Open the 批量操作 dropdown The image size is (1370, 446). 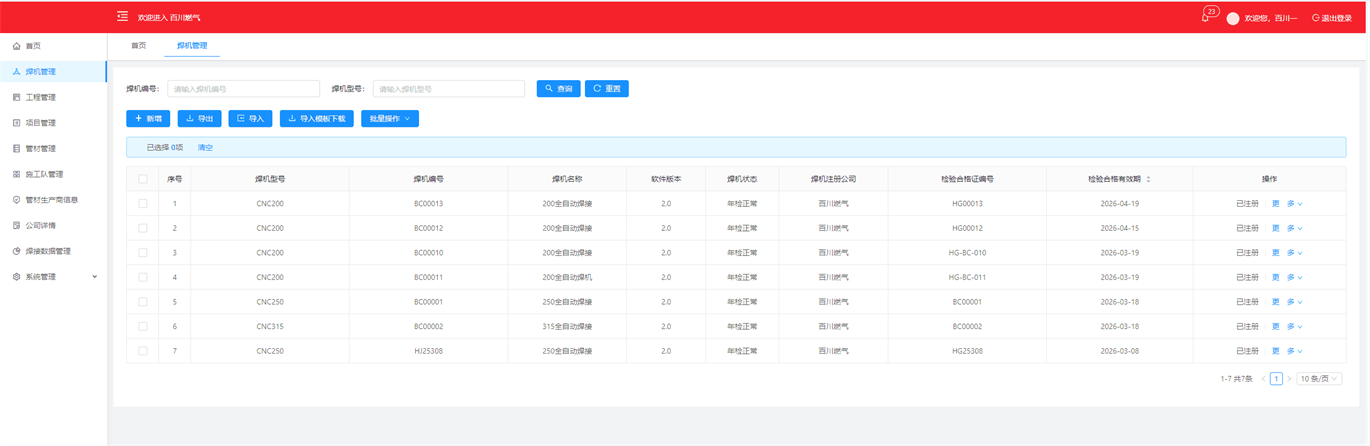pos(390,118)
